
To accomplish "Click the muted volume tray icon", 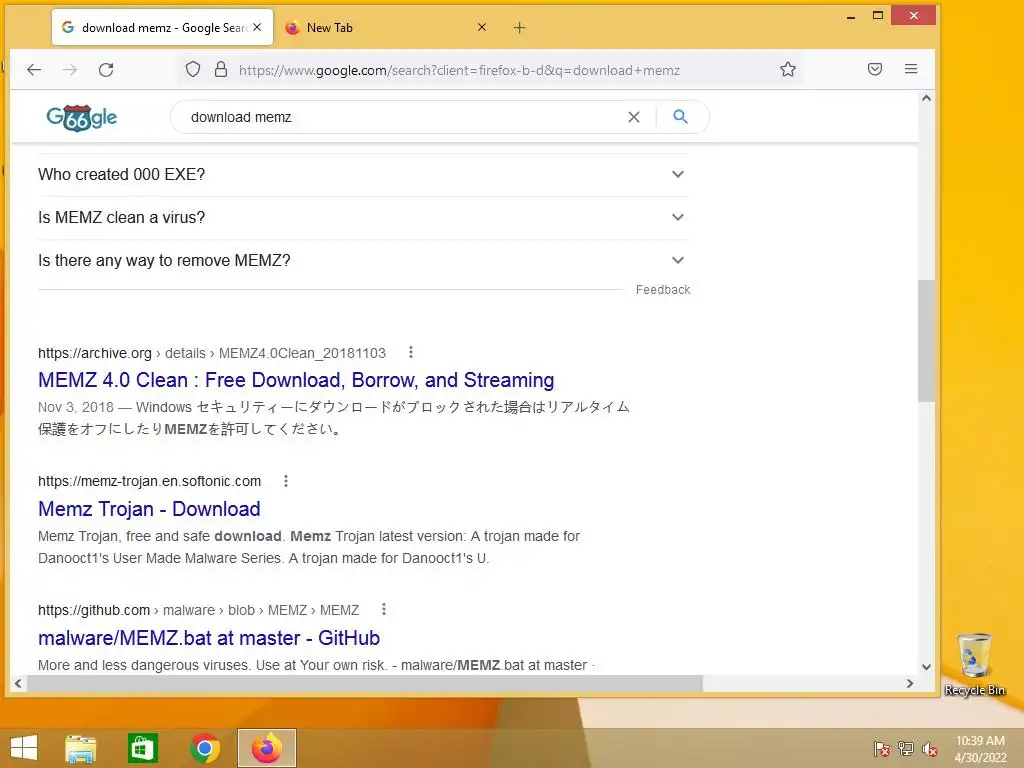I will (930, 749).
